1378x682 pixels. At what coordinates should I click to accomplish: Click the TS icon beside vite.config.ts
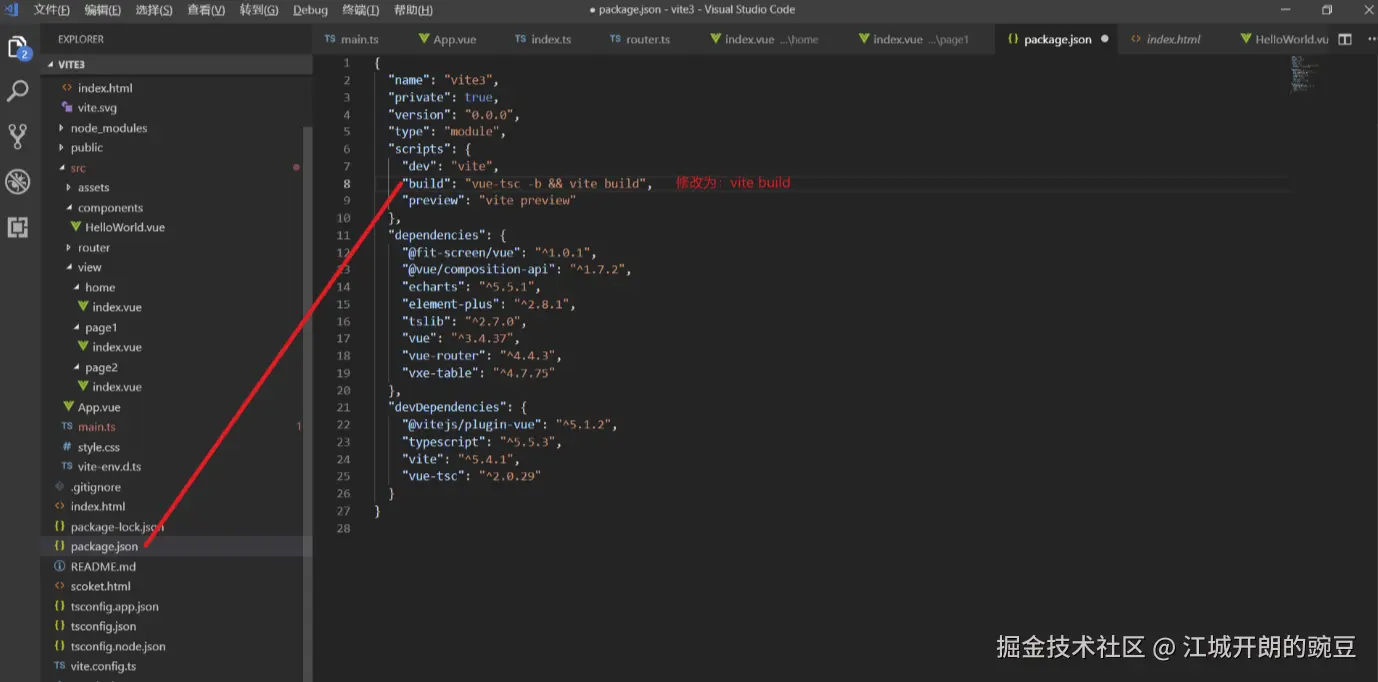tap(60, 666)
